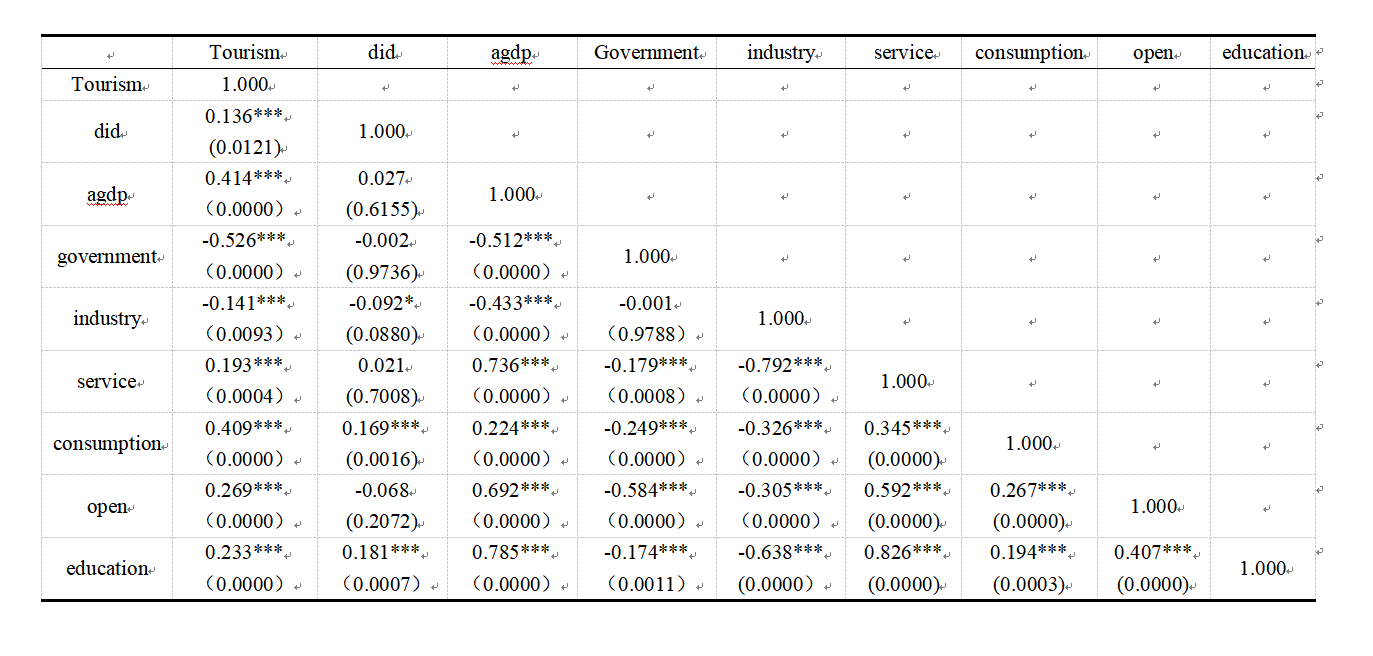Click the 0.736*** service-agdp value
Screen dimensions: 1373x656
pyautogui.click(x=511, y=366)
